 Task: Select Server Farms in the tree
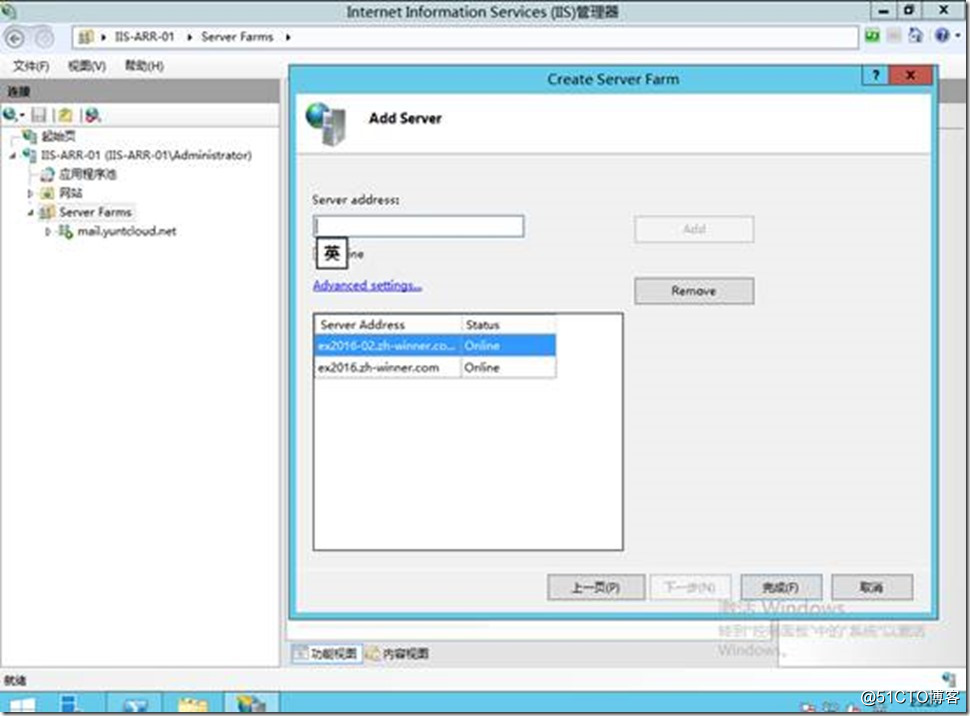point(95,212)
